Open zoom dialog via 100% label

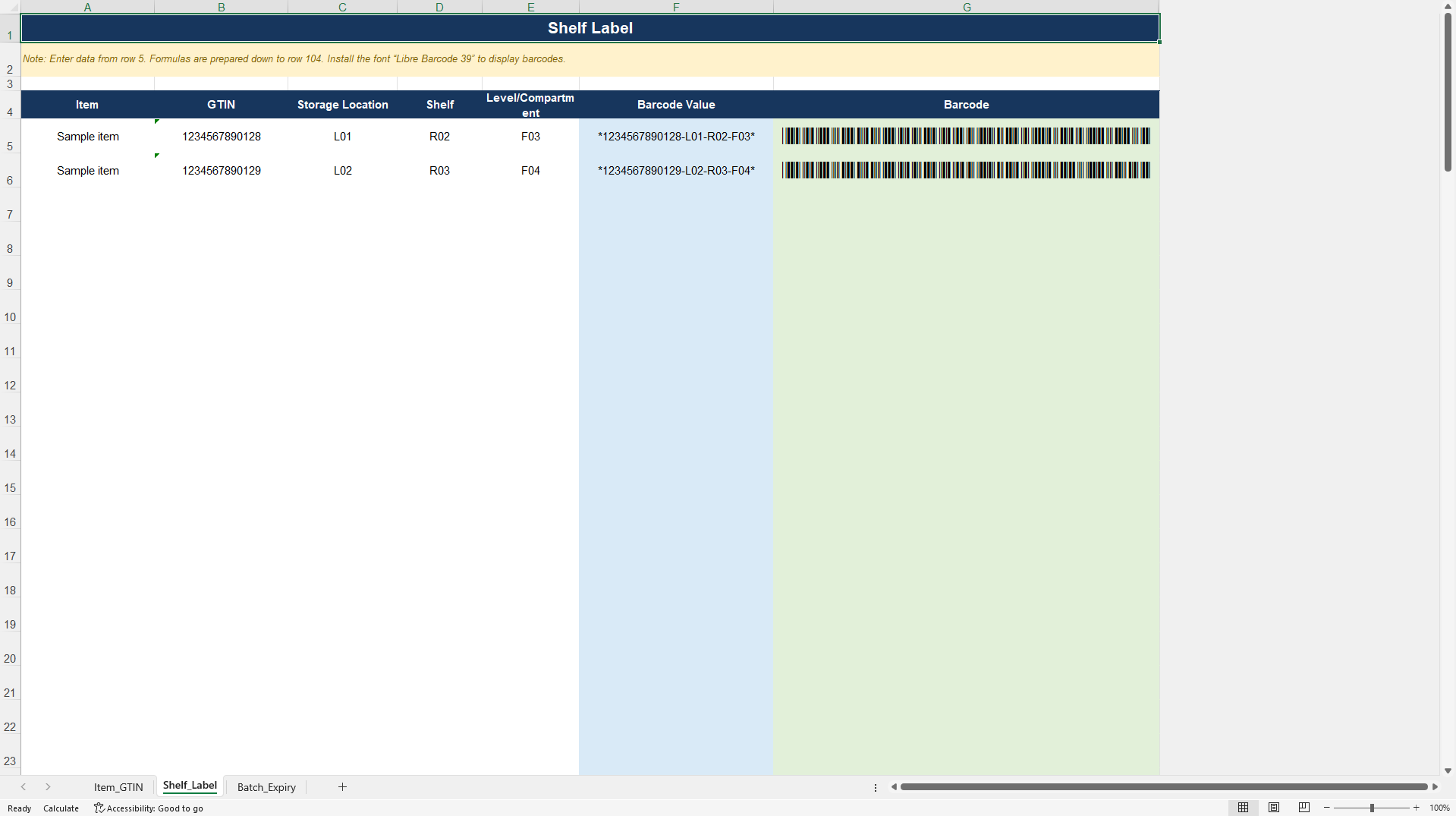[1439, 808]
